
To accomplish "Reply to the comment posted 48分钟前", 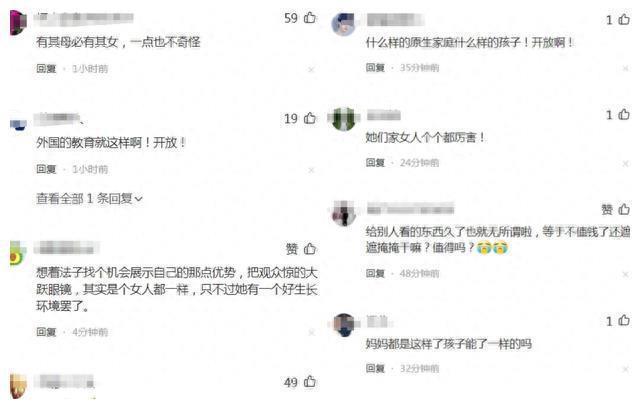I will tap(375, 273).
